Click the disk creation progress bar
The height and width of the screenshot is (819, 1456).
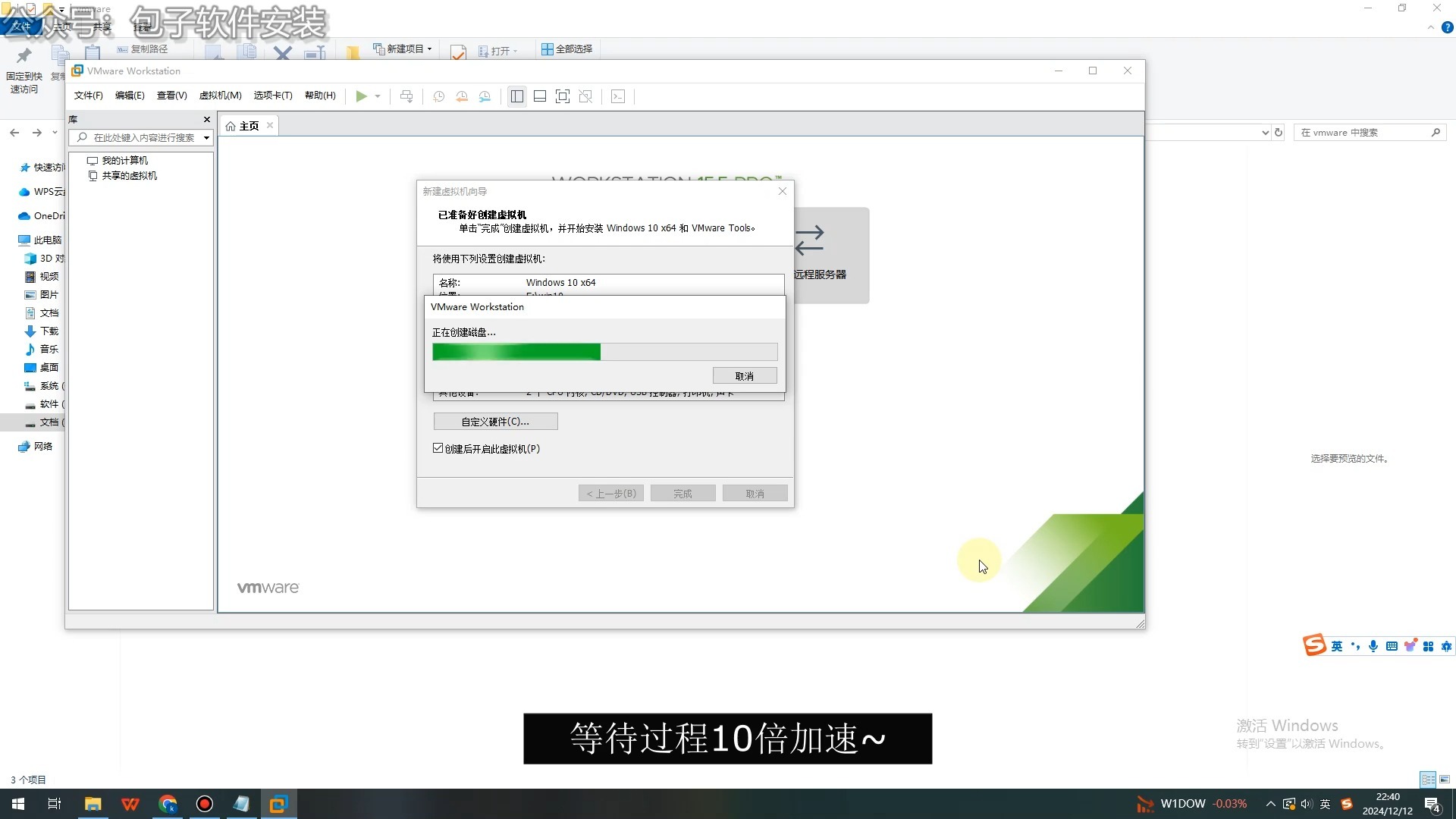click(x=604, y=352)
